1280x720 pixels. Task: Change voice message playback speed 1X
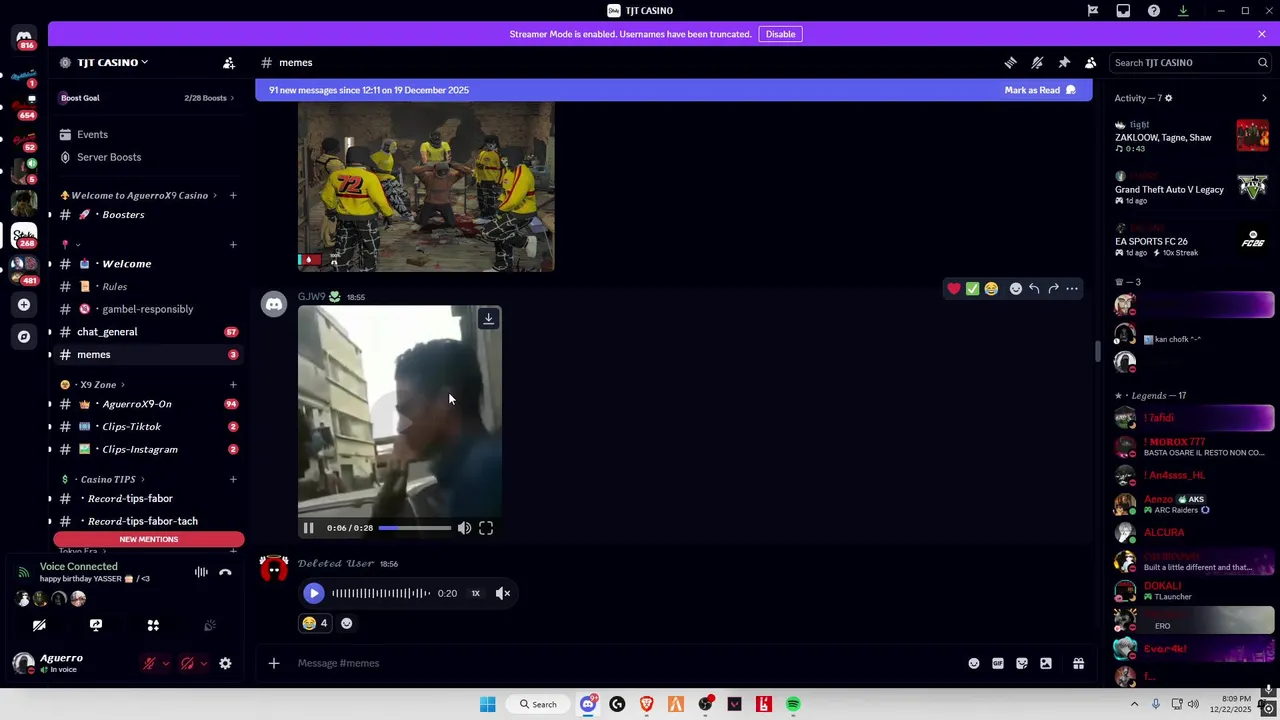(475, 593)
